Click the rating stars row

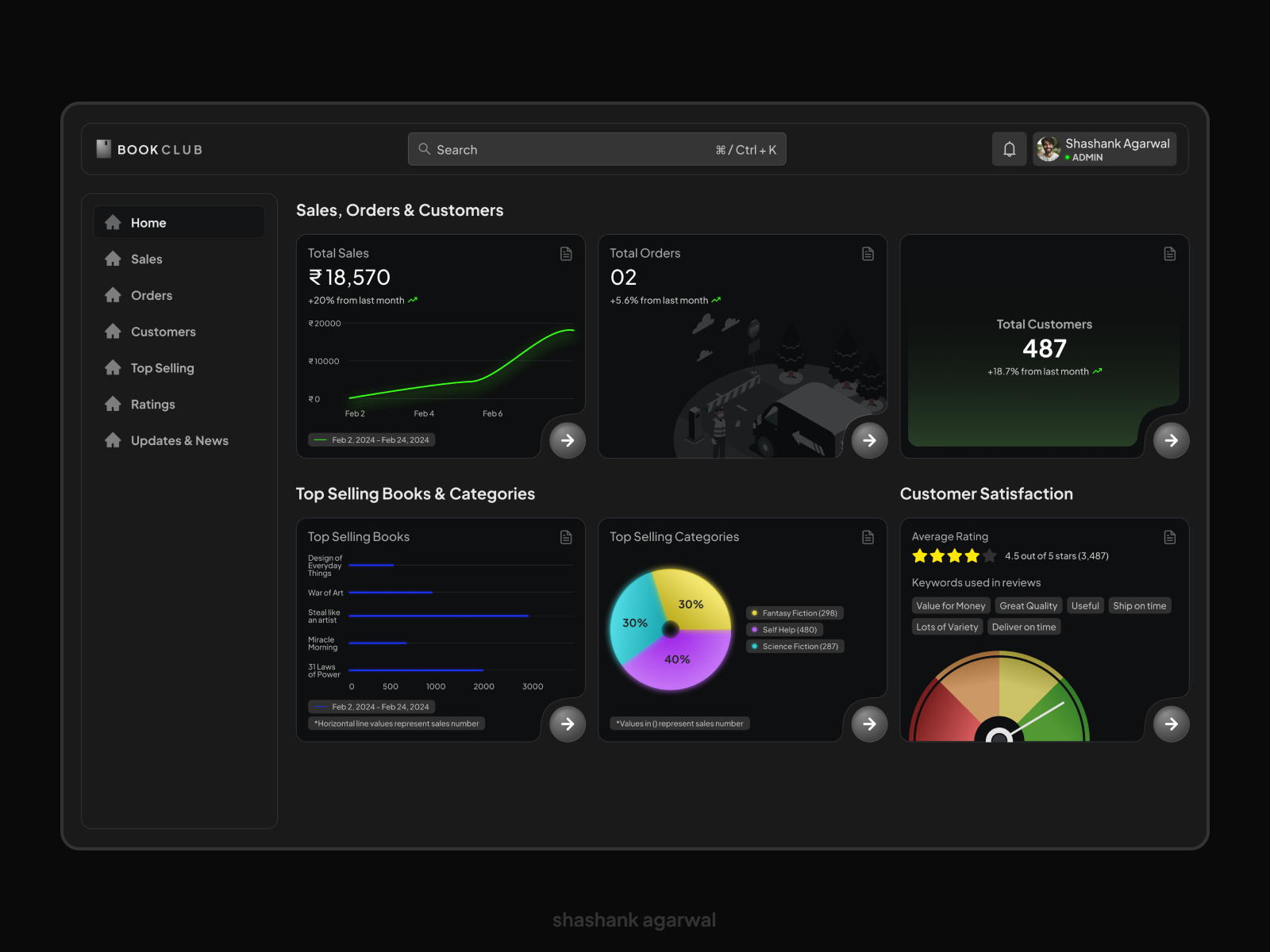pos(954,556)
